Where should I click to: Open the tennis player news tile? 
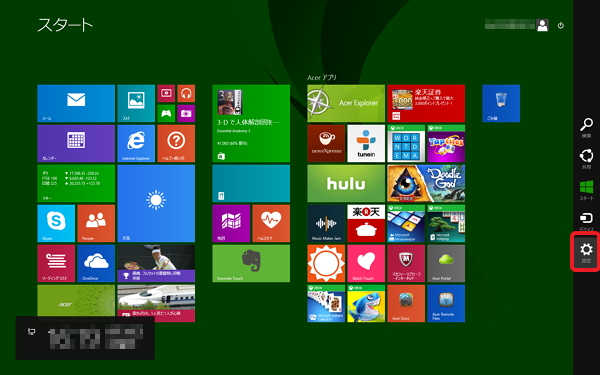156,263
